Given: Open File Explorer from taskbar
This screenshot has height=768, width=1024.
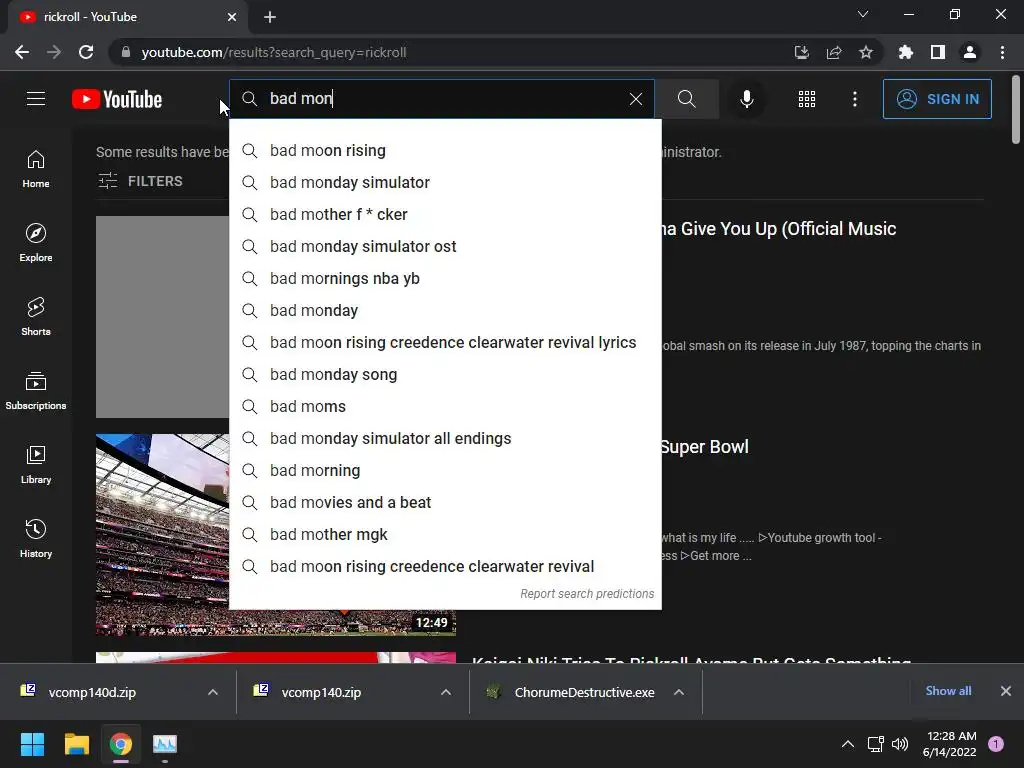Looking at the screenshot, I should click(x=76, y=744).
